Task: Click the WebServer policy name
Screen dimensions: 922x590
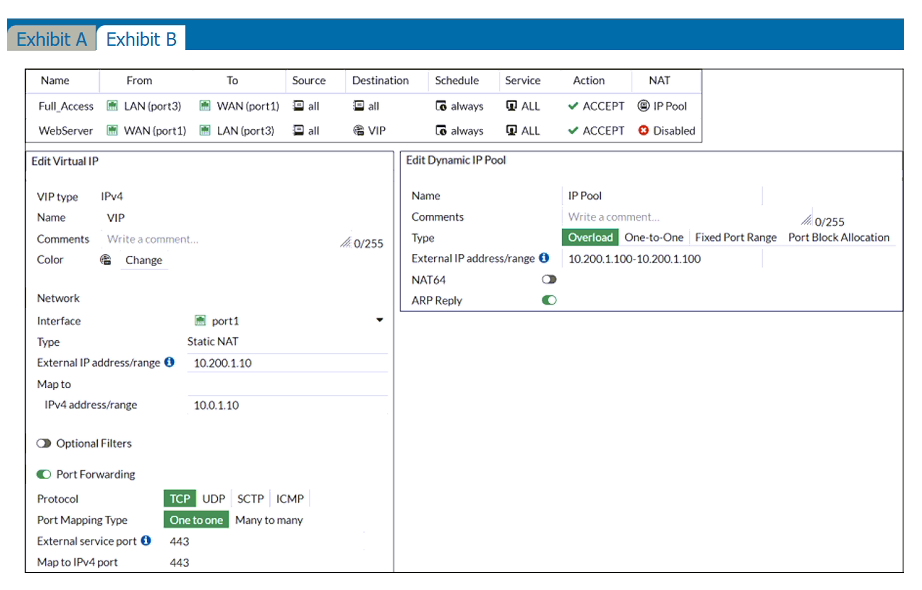Action: point(66,131)
